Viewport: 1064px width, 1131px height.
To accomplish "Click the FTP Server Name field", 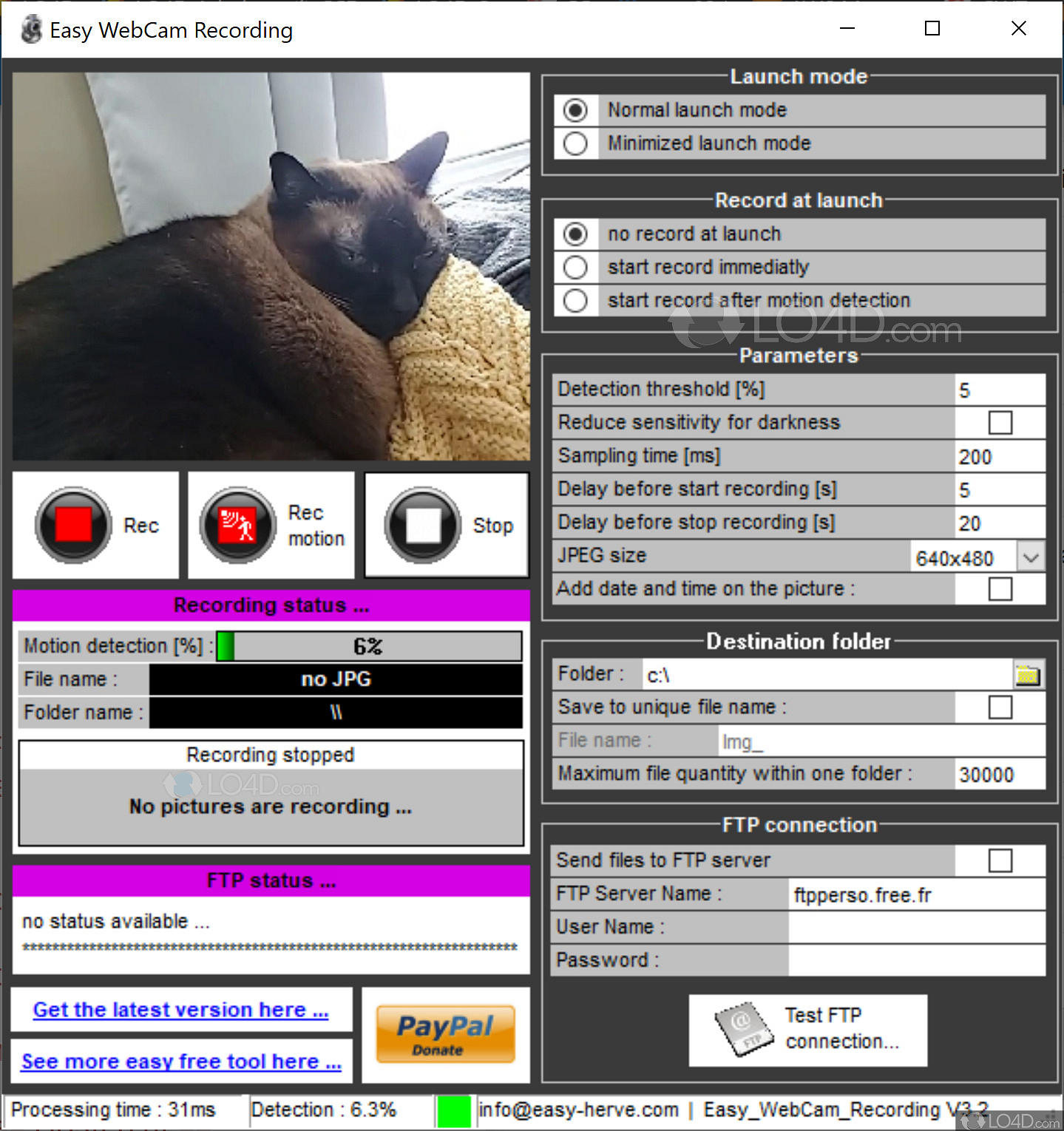I will point(917,894).
